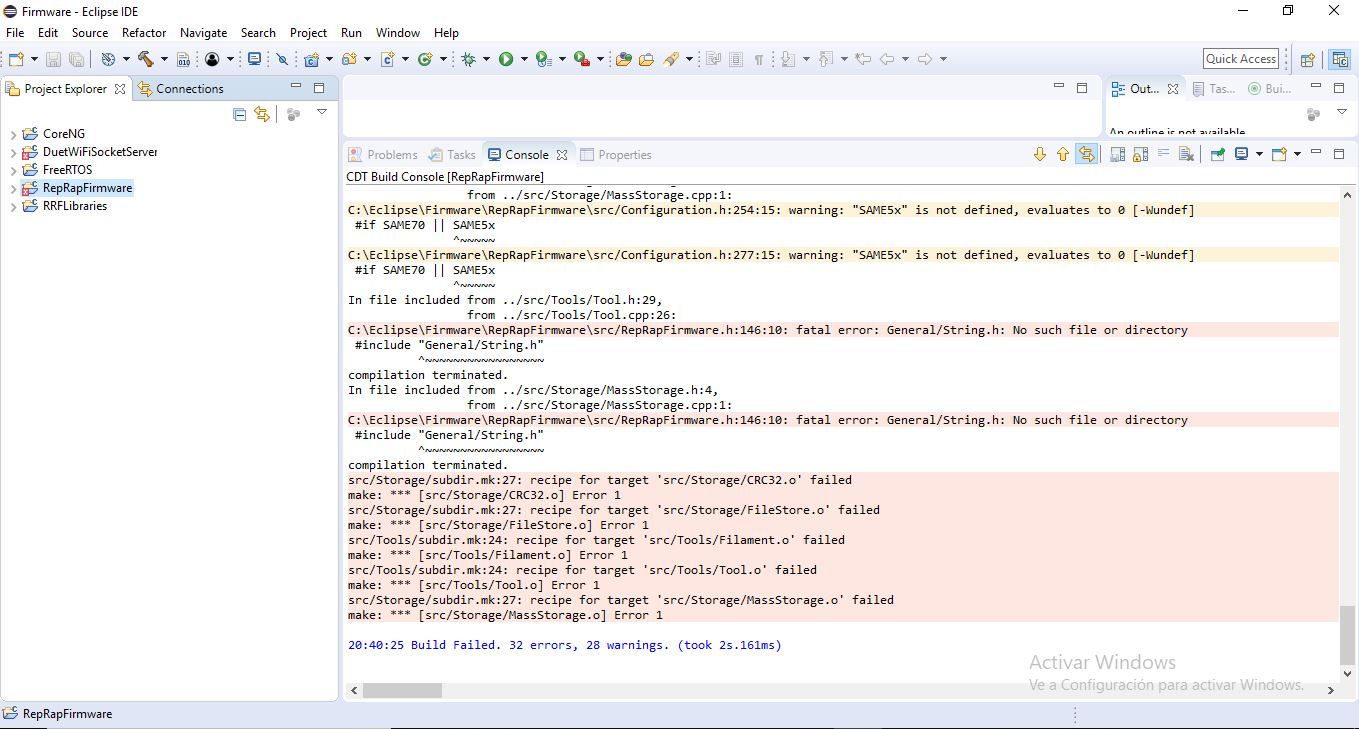Click the Console horizontal scrollbar thumb

tap(402, 690)
